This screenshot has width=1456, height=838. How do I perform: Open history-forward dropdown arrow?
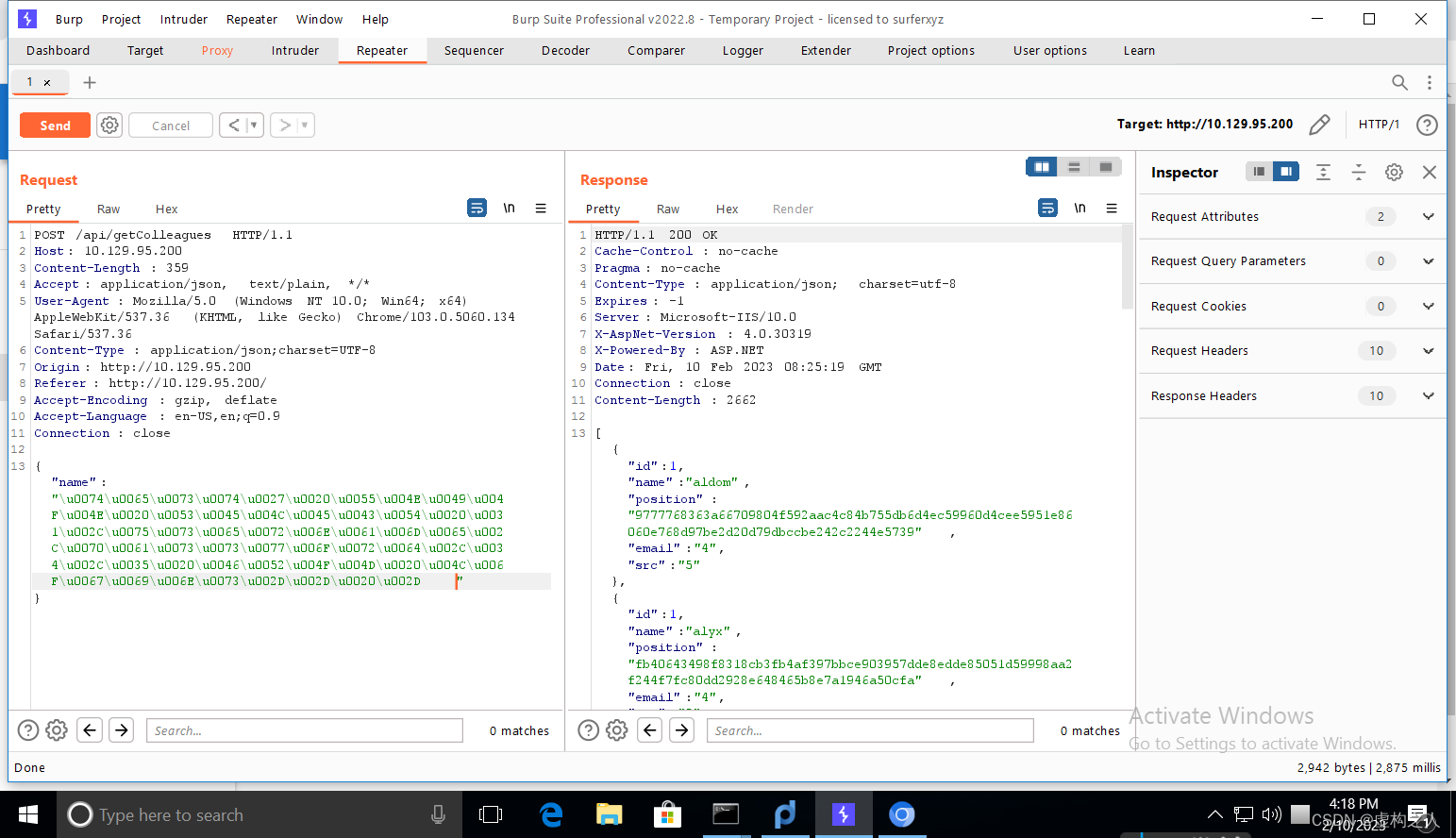tap(305, 125)
